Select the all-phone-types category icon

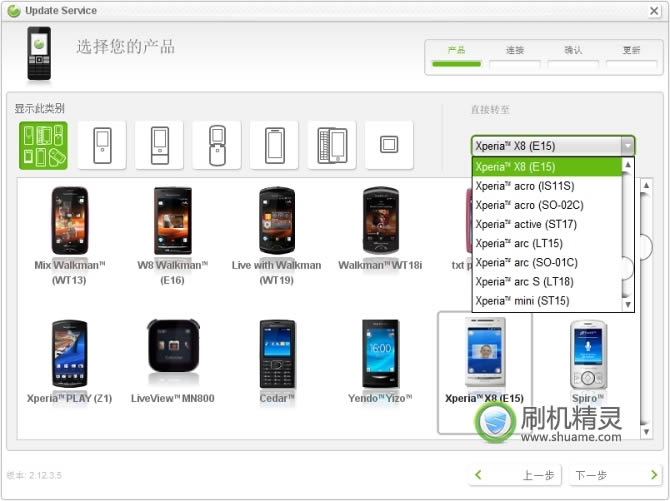42,146
